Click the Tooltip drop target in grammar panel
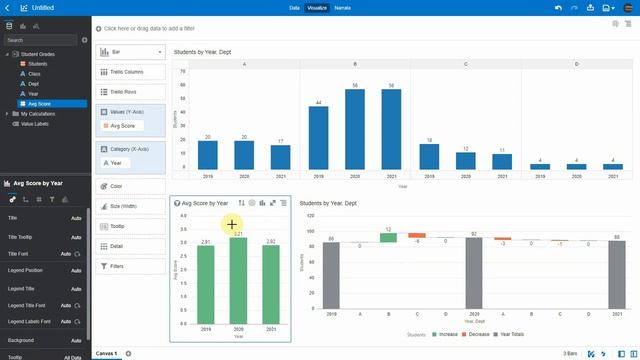 click(x=131, y=226)
